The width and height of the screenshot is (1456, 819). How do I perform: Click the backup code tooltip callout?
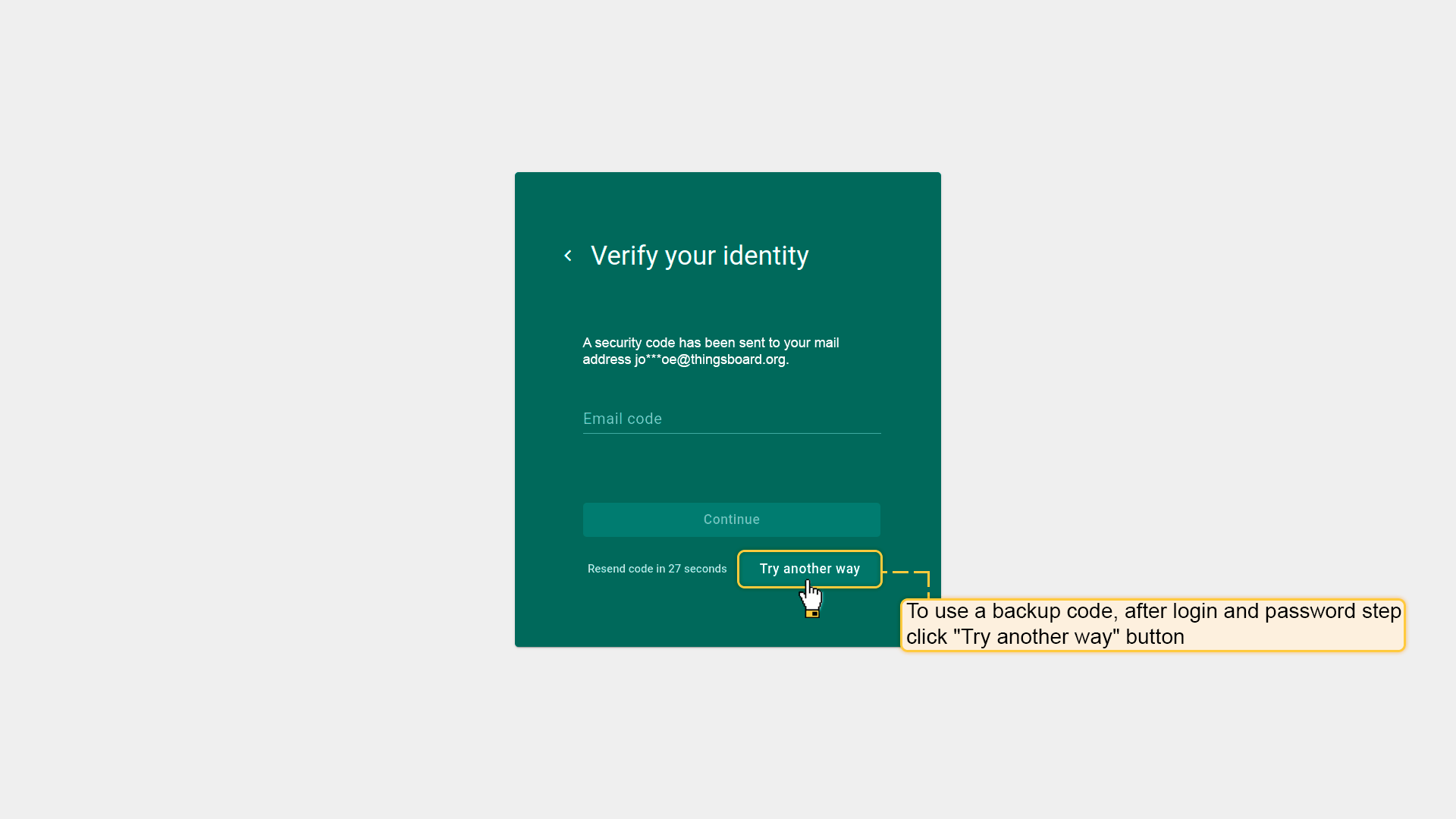[x=1152, y=624]
